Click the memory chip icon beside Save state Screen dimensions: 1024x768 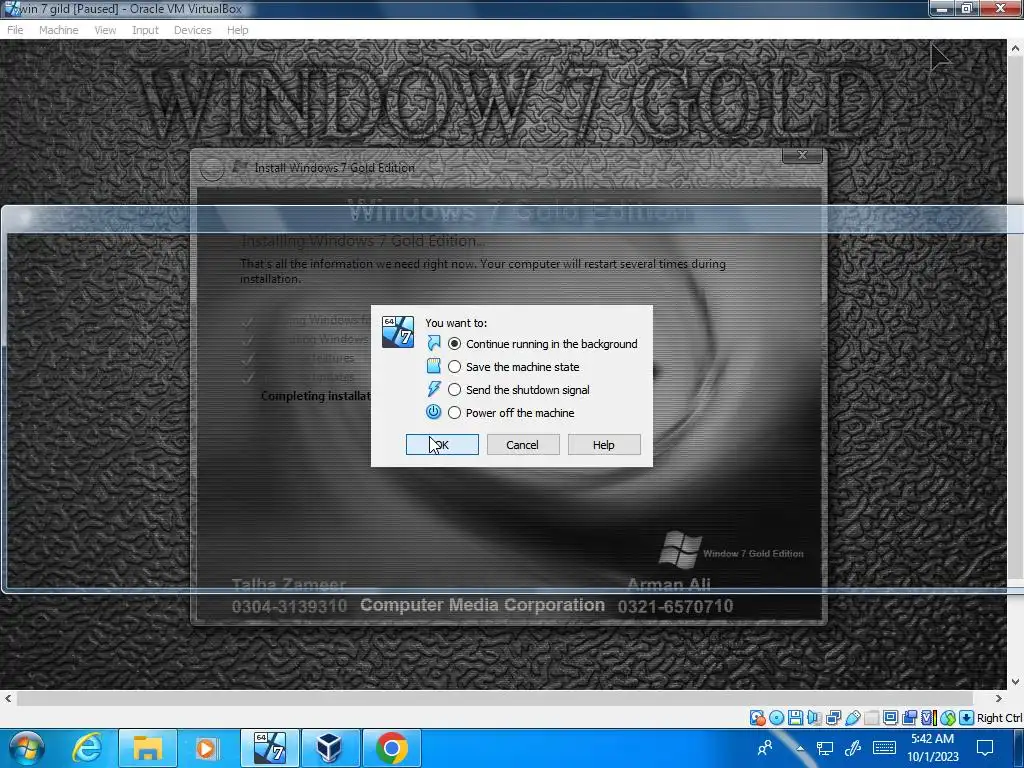(434, 366)
